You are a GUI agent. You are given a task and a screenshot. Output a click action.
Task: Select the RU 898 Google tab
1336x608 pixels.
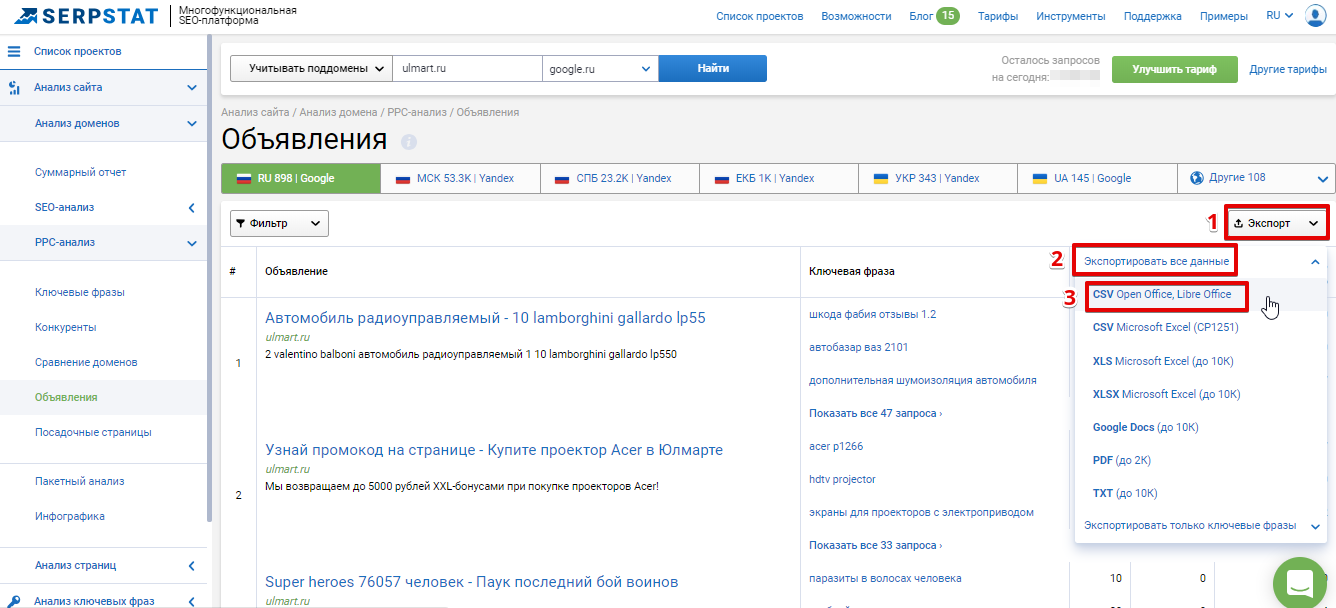(301, 179)
